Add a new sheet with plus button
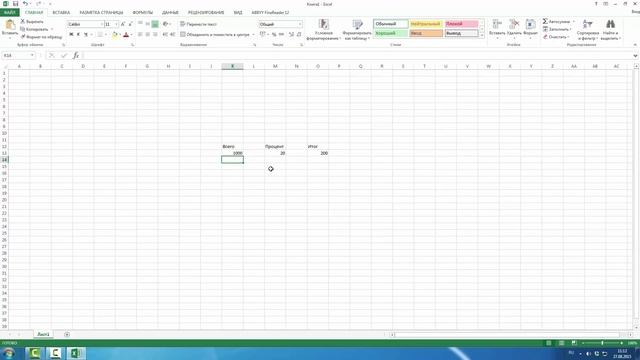This screenshot has width=640, height=360. click(x=67, y=334)
